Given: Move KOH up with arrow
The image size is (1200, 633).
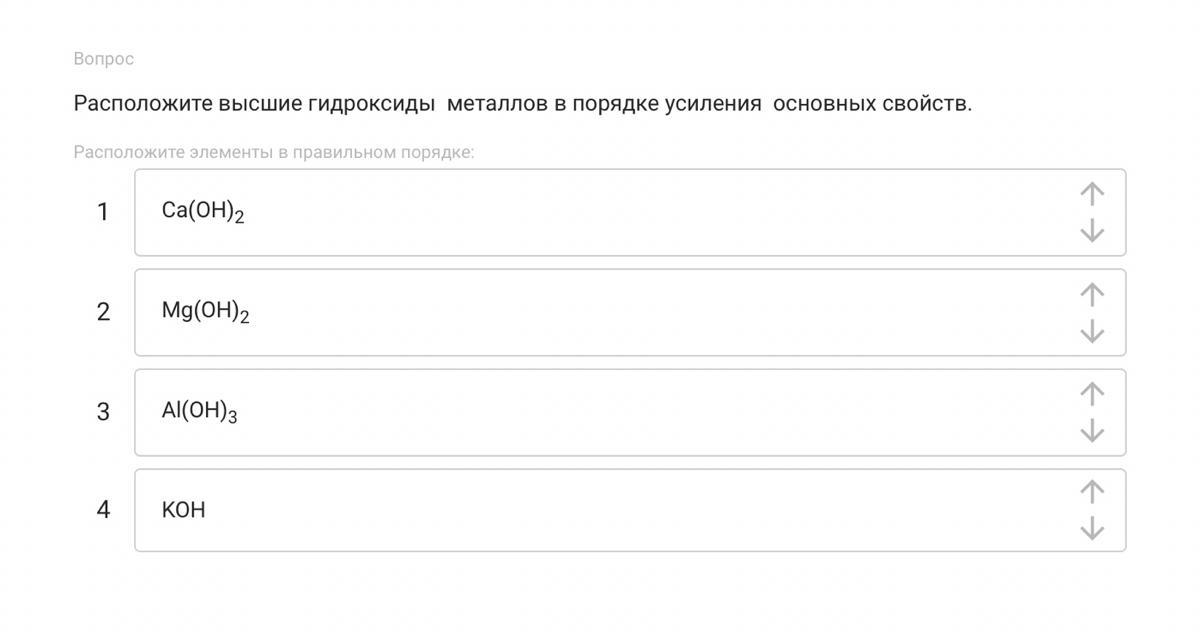Looking at the screenshot, I should tap(1092, 491).
